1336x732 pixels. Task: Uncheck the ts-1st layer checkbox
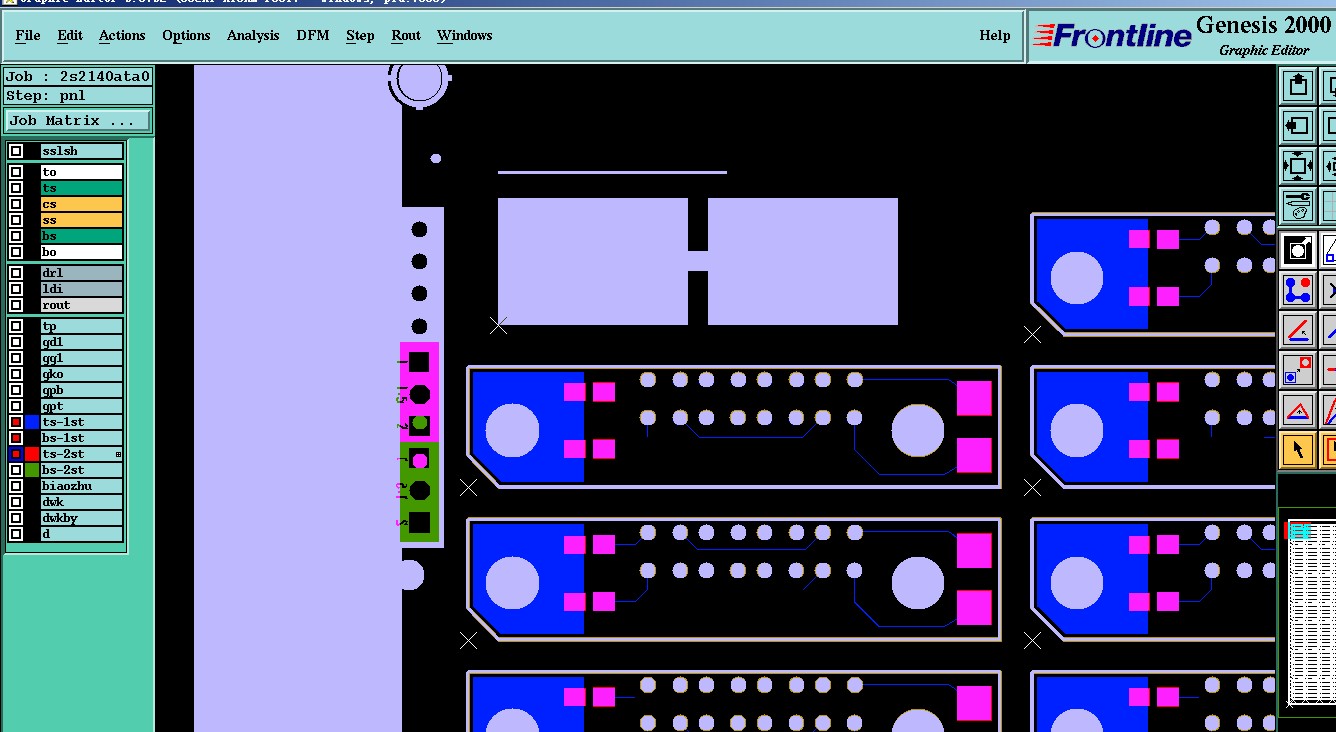click(16, 422)
